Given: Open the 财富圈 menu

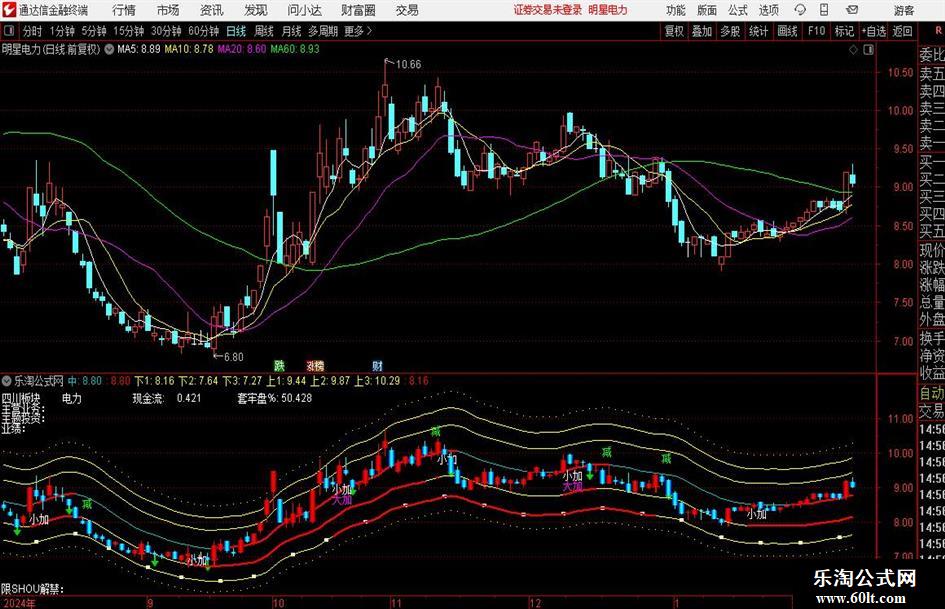Looking at the screenshot, I should coord(358,10).
